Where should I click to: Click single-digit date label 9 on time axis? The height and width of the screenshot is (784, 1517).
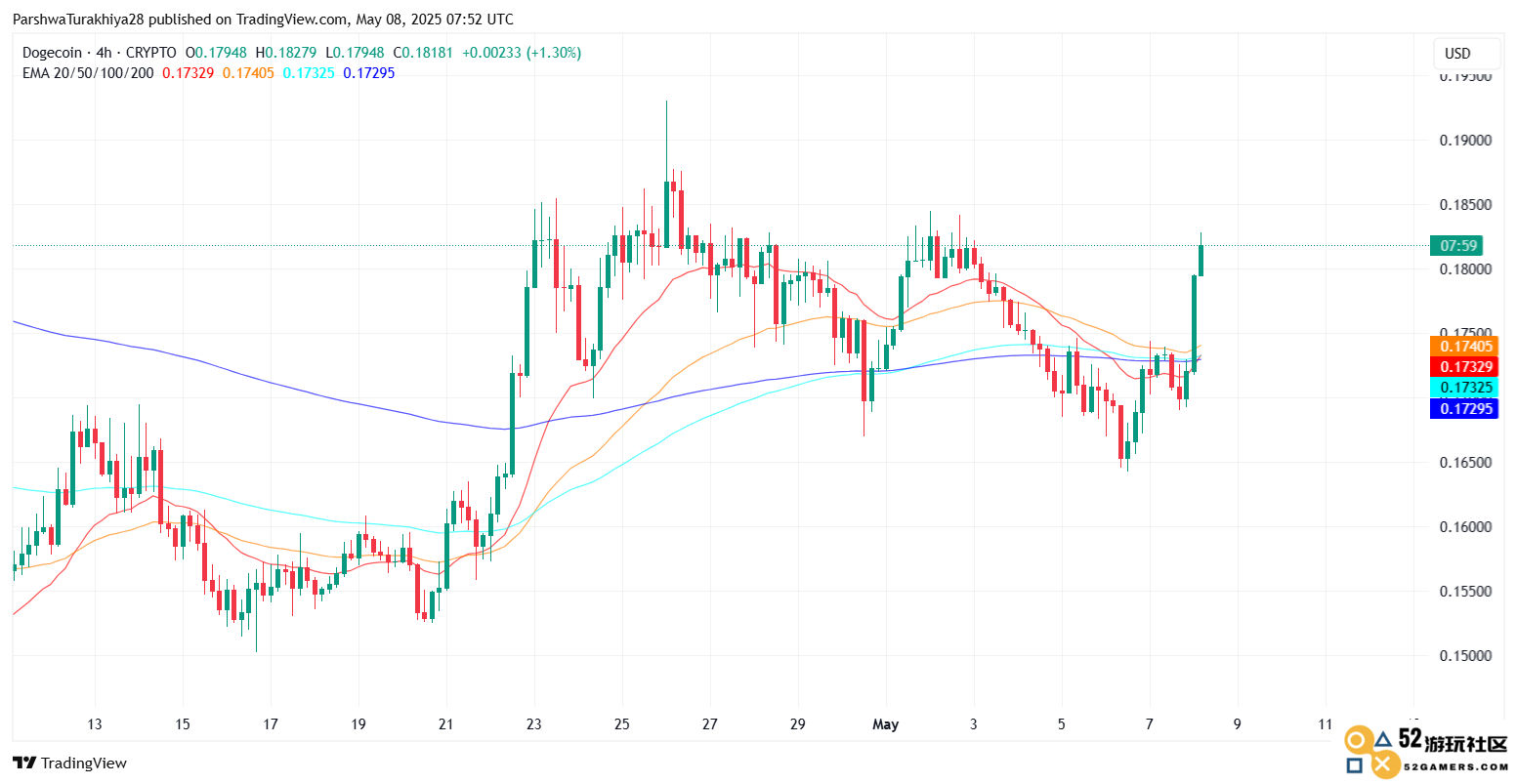tap(1238, 724)
